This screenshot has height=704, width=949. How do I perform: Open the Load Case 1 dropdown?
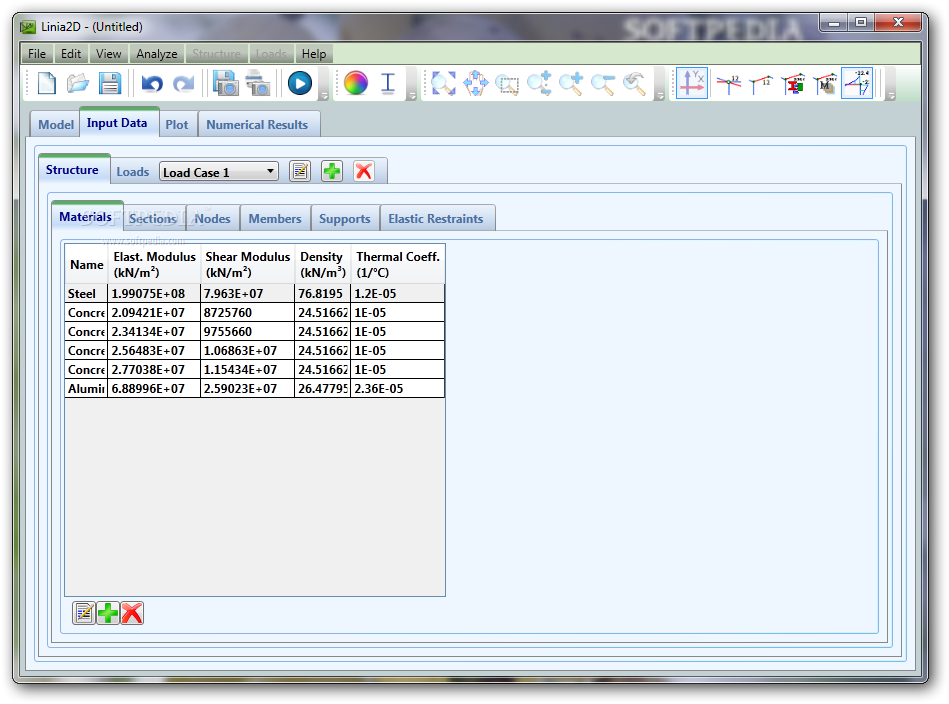(218, 172)
